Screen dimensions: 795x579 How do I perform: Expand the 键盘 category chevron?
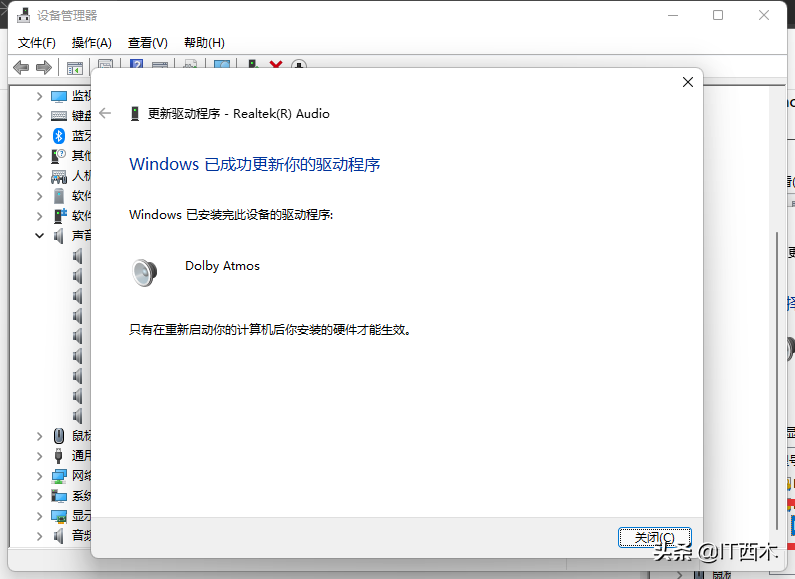coord(39,116)
